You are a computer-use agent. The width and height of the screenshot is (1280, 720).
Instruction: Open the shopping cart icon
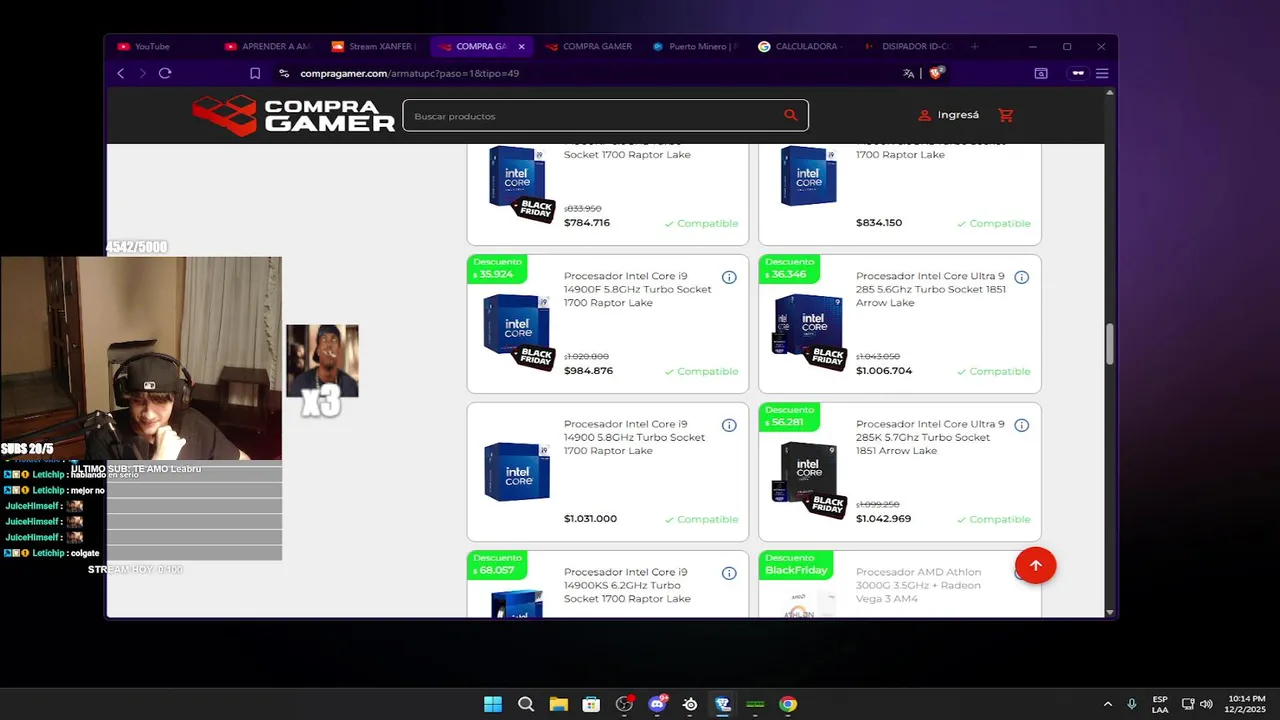click(1006, 115)
